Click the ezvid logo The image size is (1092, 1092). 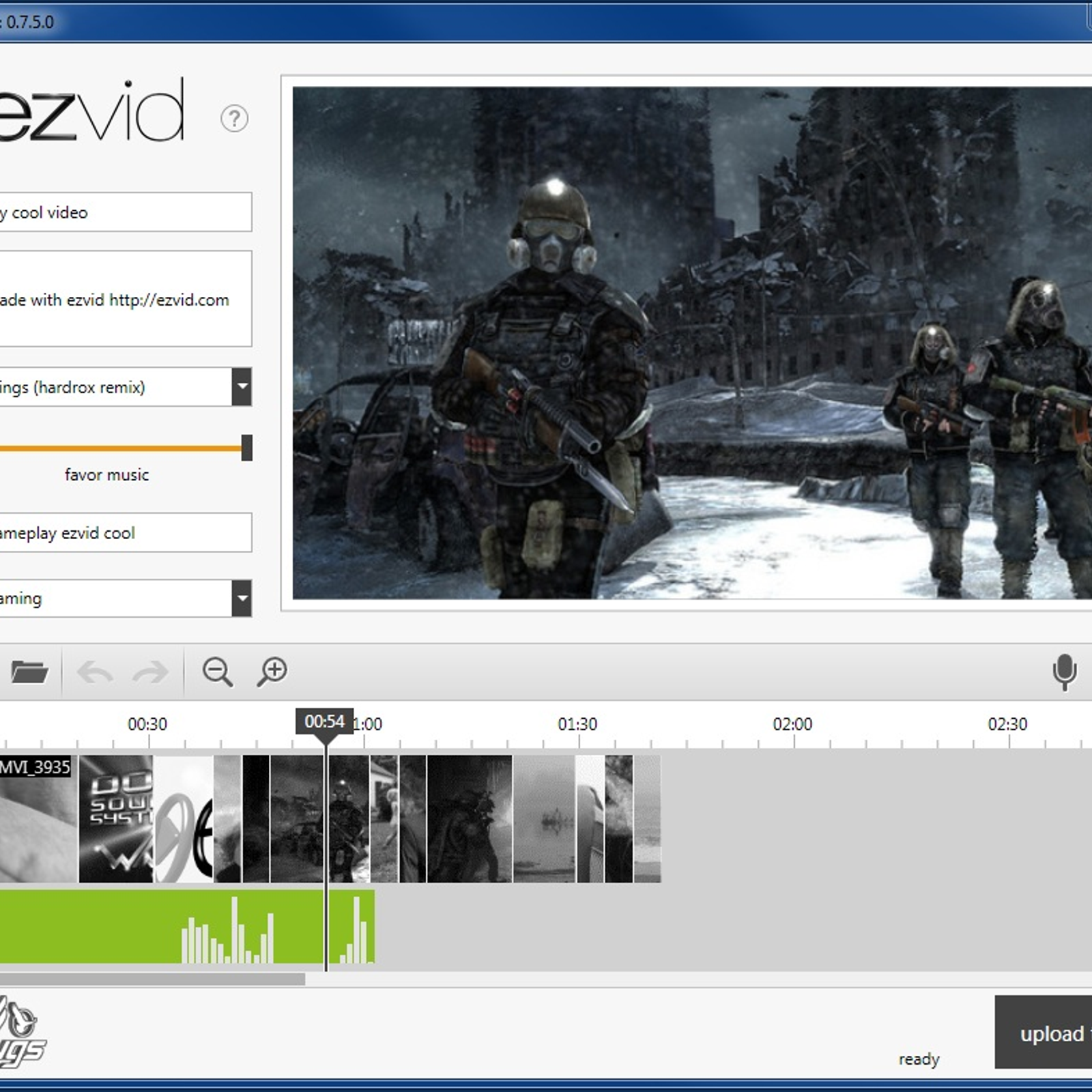click(91, 111)
